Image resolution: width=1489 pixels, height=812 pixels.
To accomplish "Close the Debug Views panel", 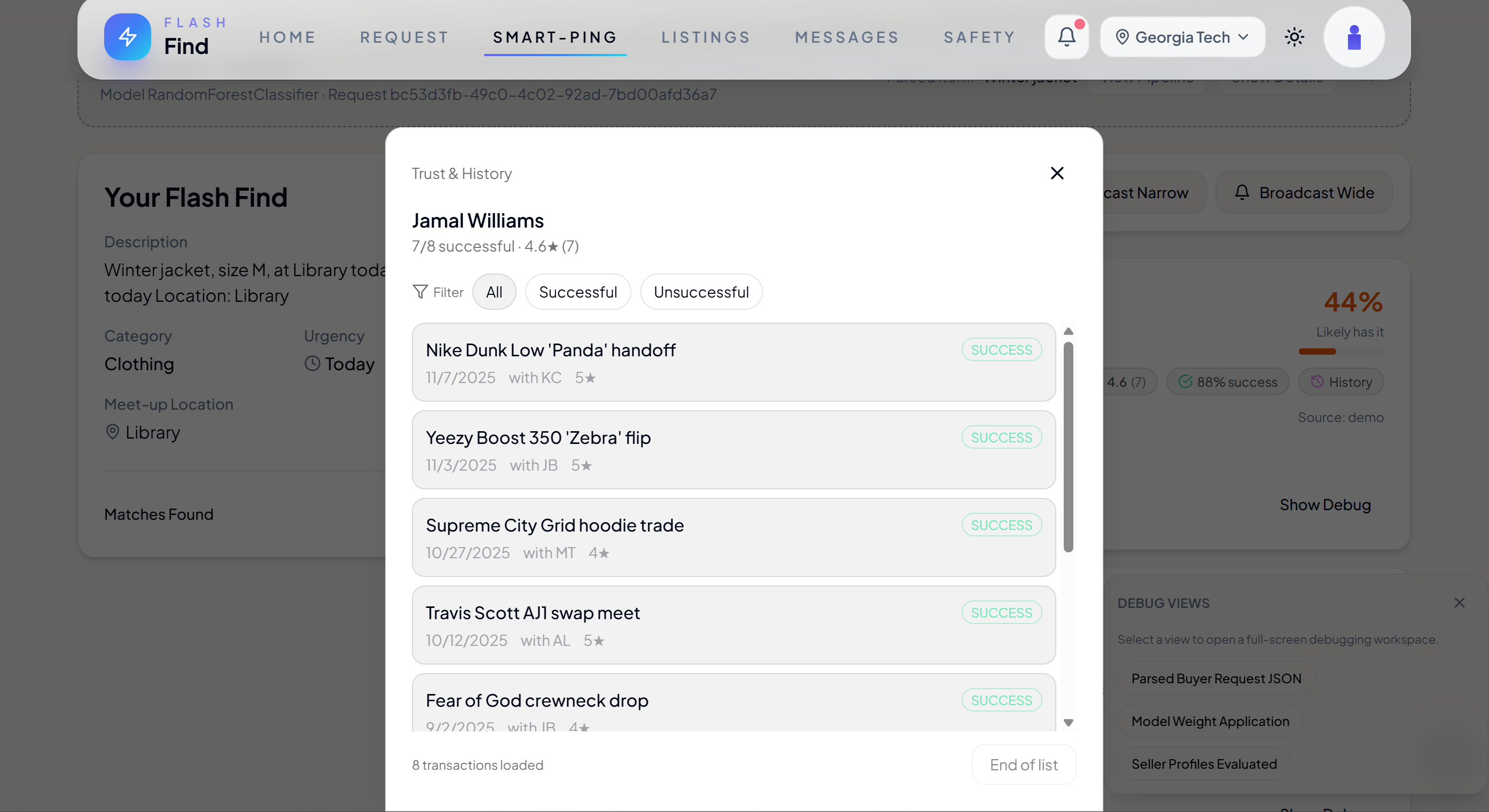I will coord(1459,603).
